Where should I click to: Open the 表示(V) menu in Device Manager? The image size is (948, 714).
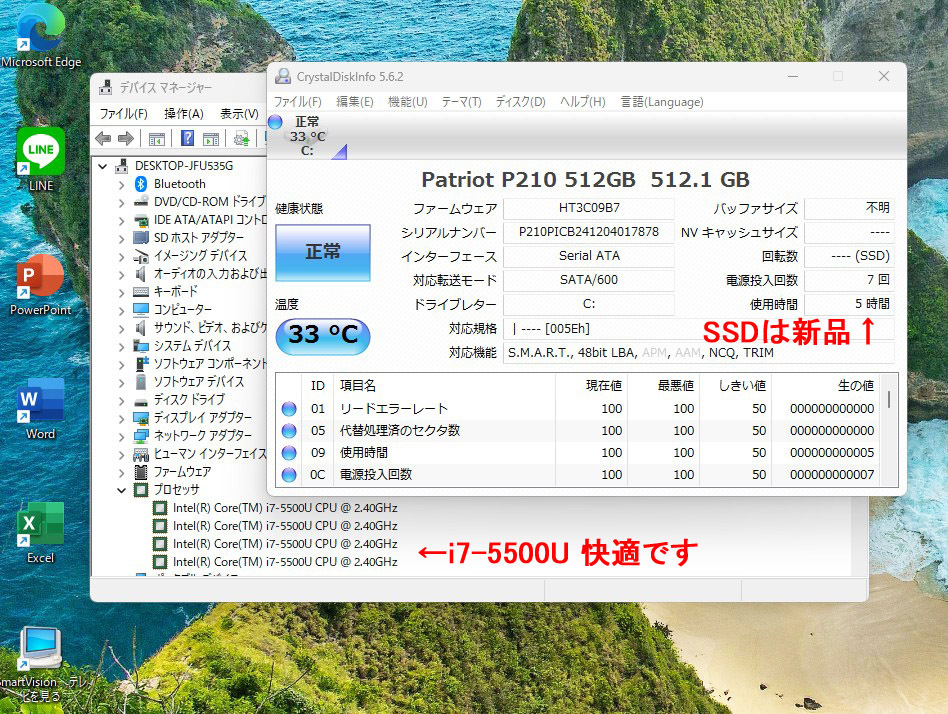point(239,114)
